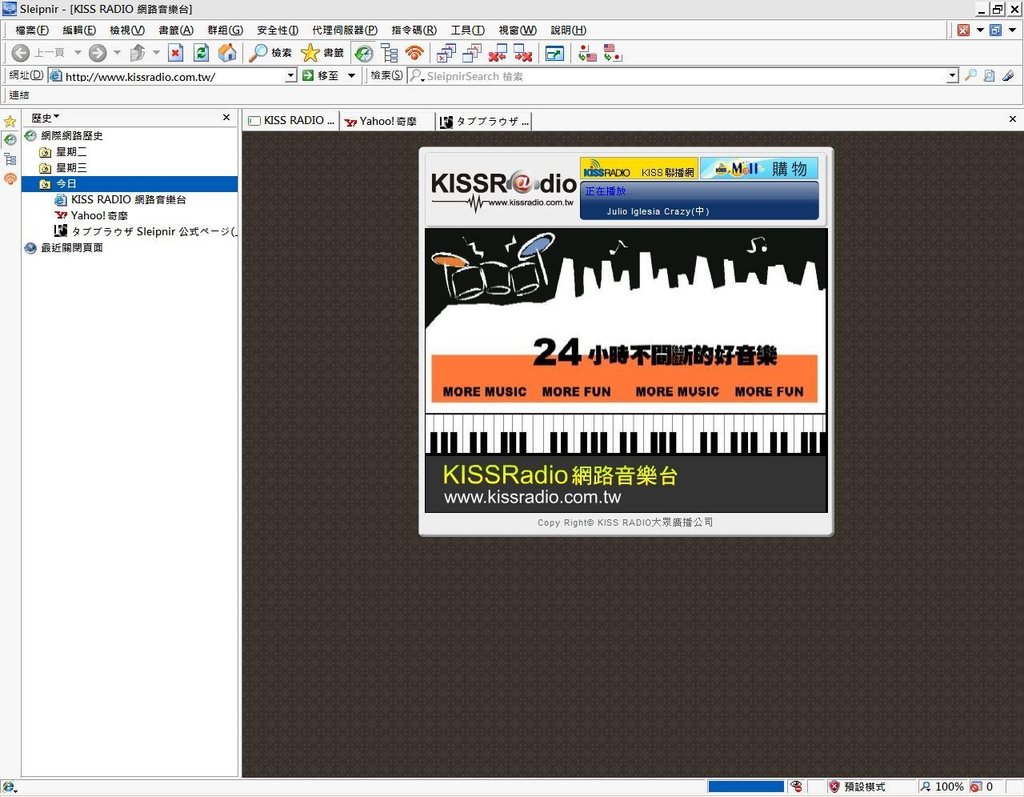Toggle the eye privacy icon in status bar

click(796, 787)
